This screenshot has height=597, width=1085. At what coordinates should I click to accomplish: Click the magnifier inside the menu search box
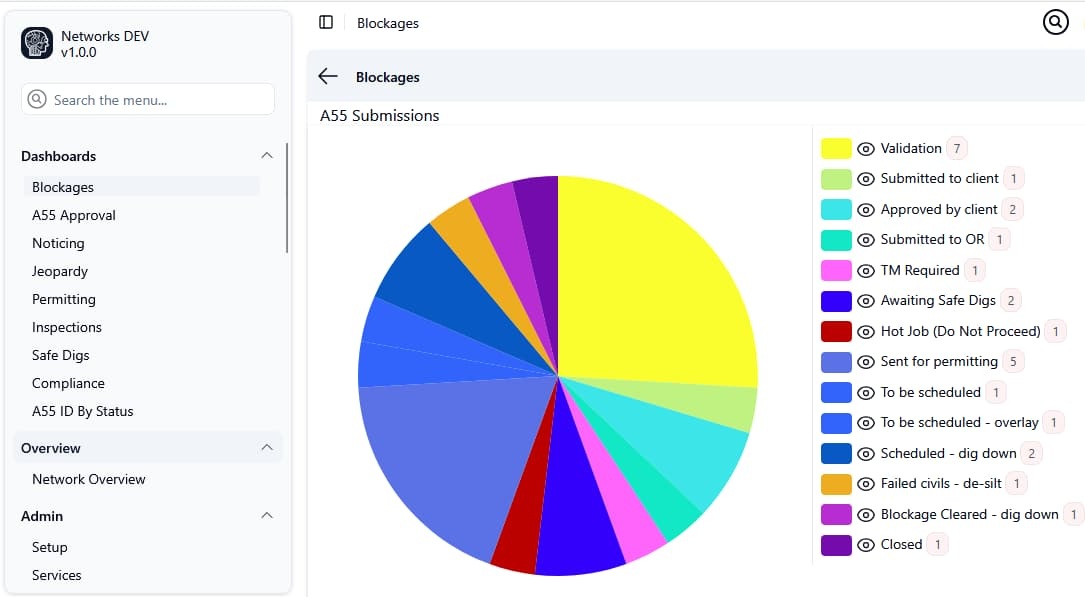[36, 99]
